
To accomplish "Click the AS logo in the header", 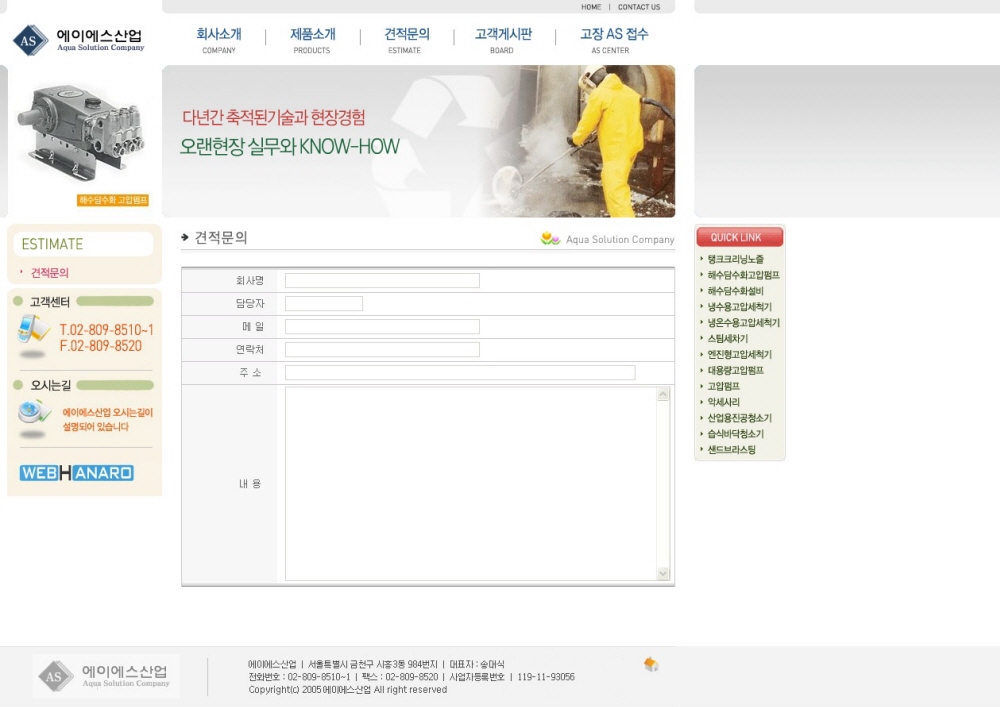I will click(31, 40).
